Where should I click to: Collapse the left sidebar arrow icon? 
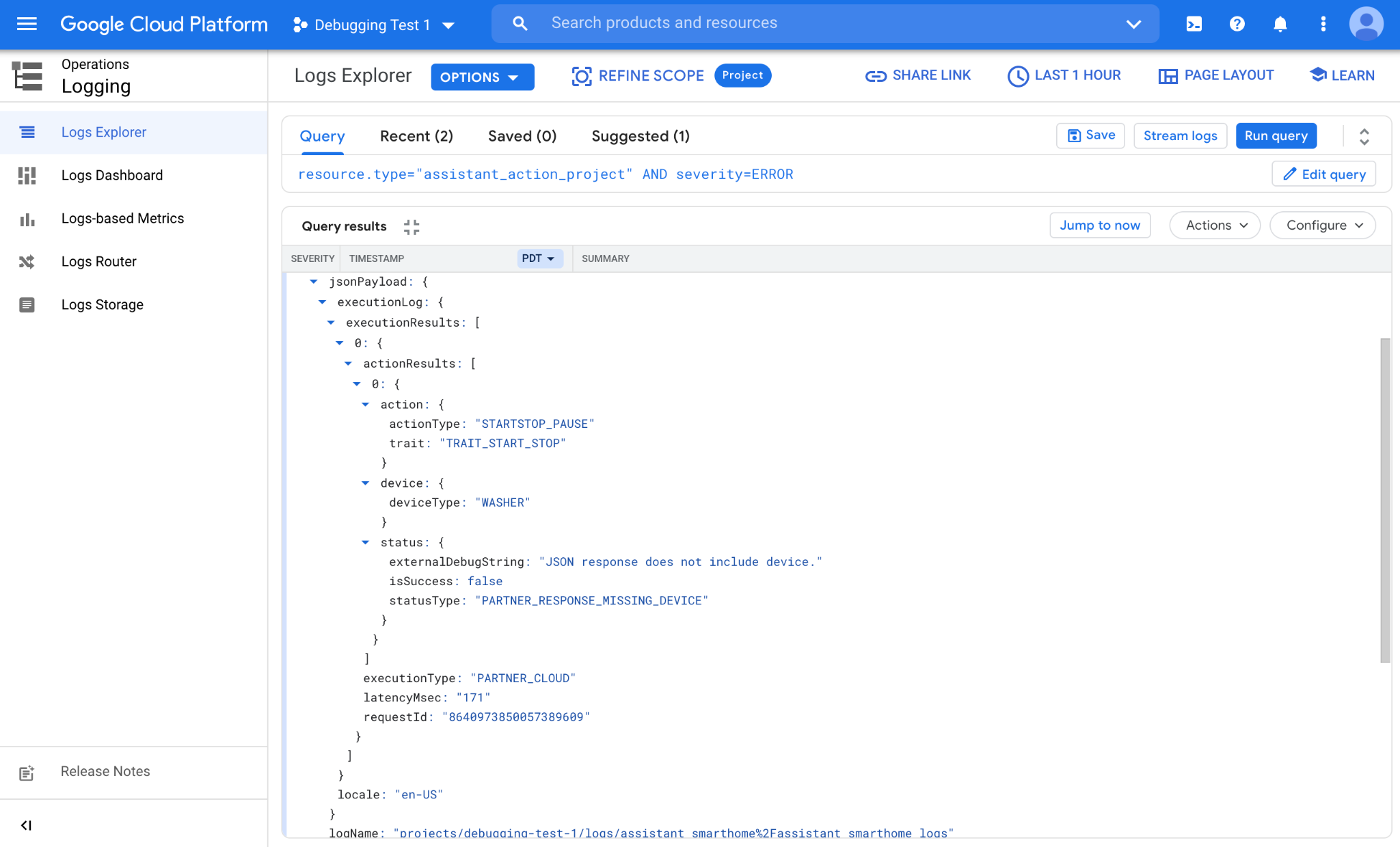(26, 825)
